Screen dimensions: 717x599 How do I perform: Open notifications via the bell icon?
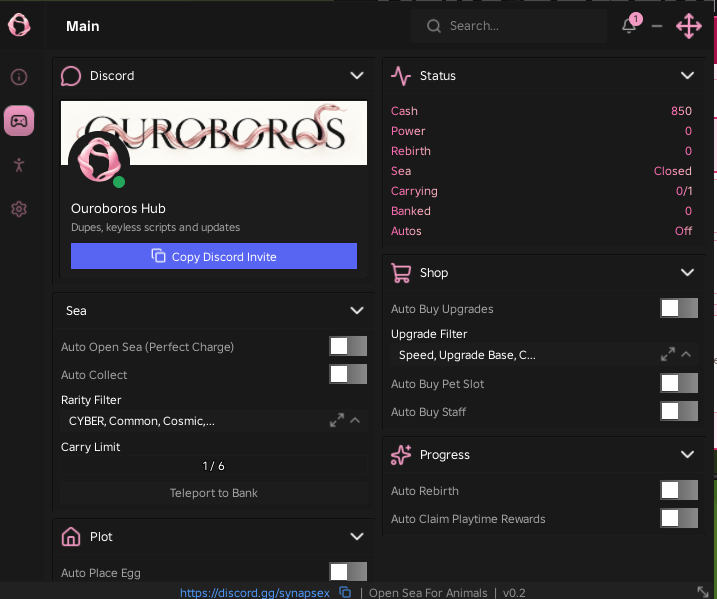tap(630, 26)
